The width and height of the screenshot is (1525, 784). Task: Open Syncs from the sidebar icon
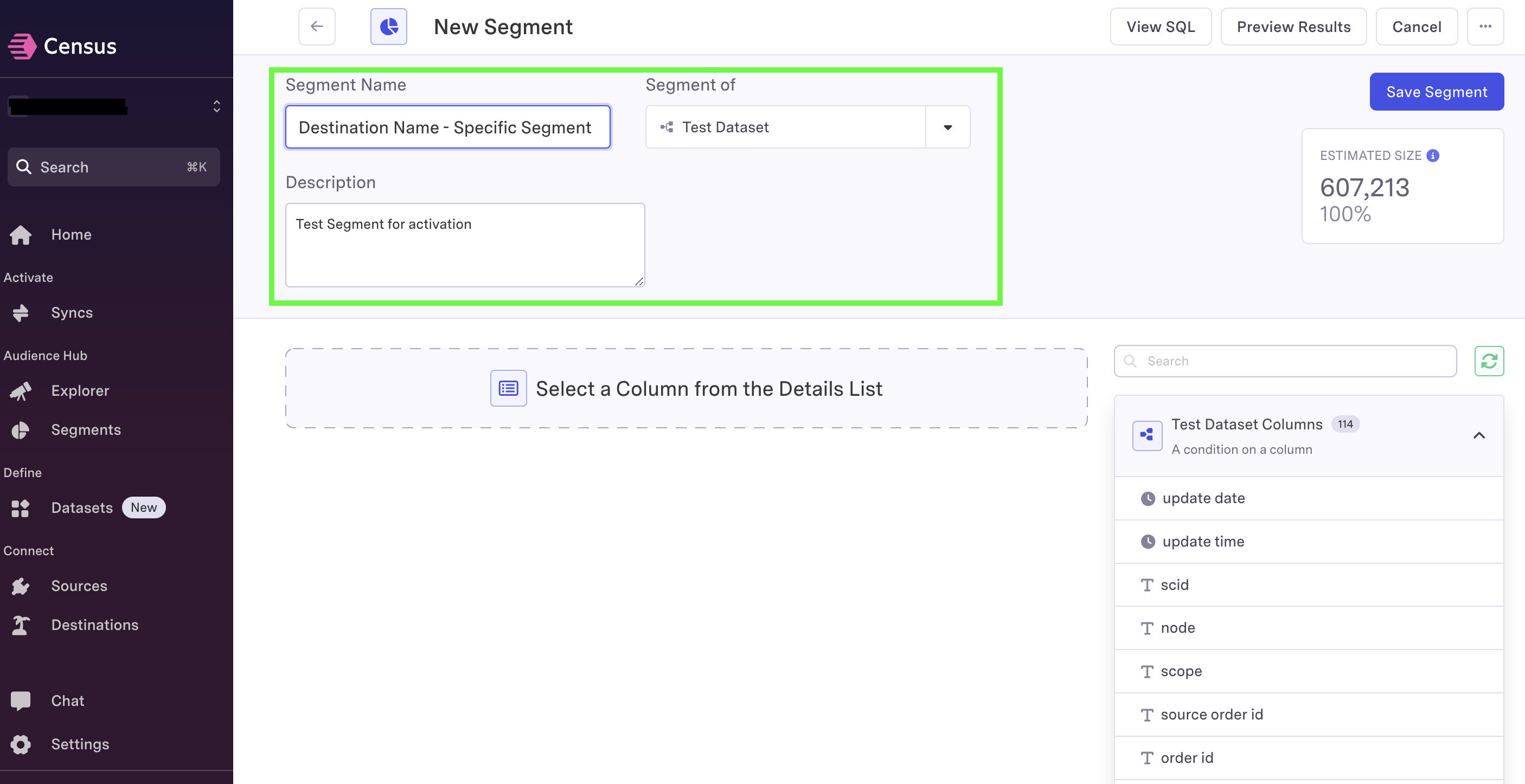point(20,312)
